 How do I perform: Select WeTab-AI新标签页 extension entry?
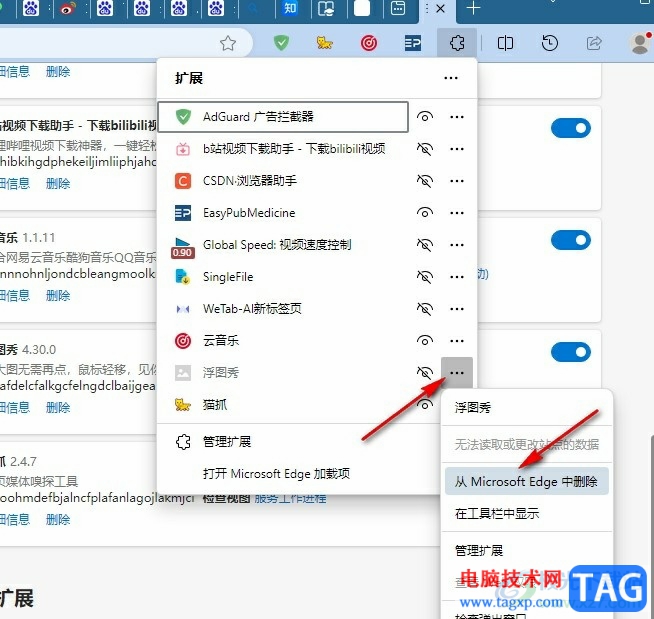pos(283,309)
